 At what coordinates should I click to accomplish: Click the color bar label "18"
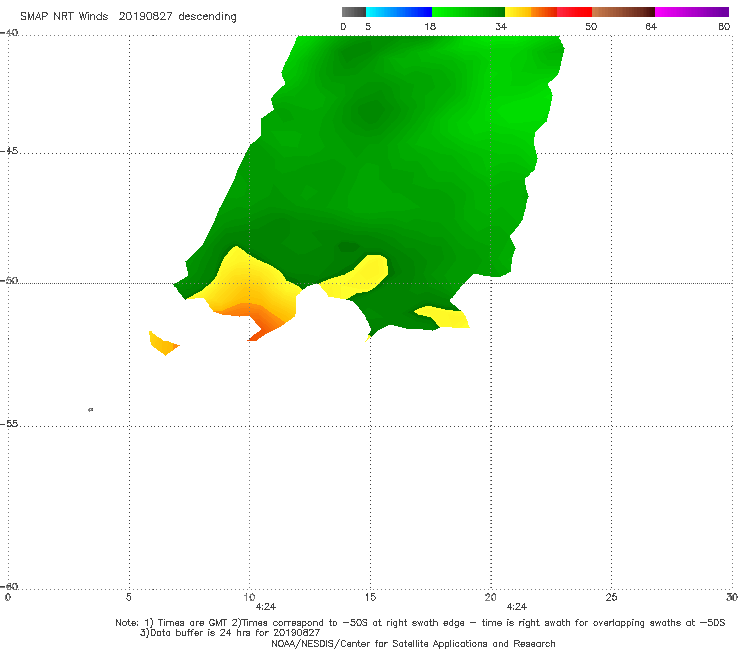click(x=430, y=27)
